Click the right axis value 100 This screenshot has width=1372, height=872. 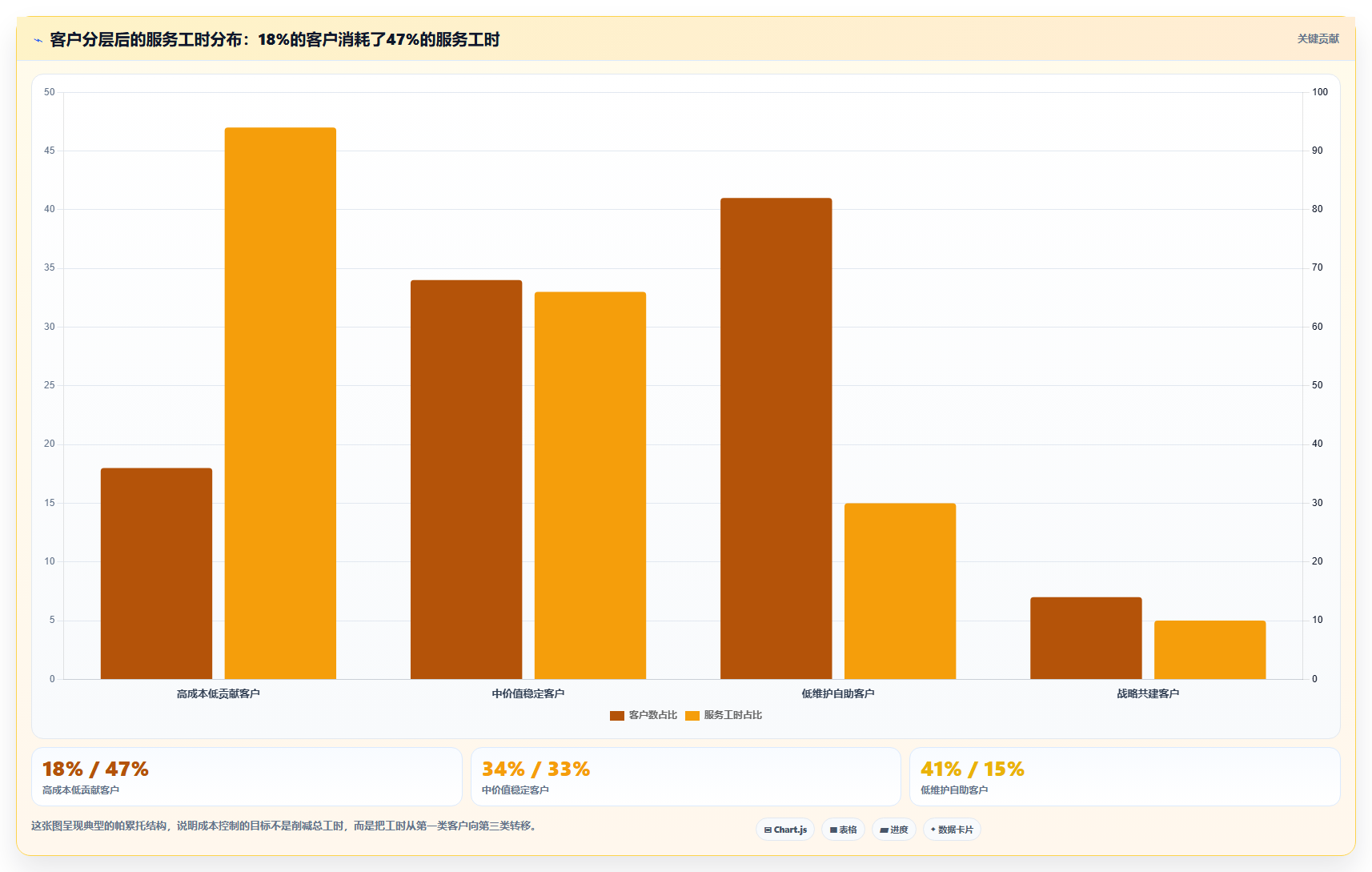click(x=1320, y=92)
